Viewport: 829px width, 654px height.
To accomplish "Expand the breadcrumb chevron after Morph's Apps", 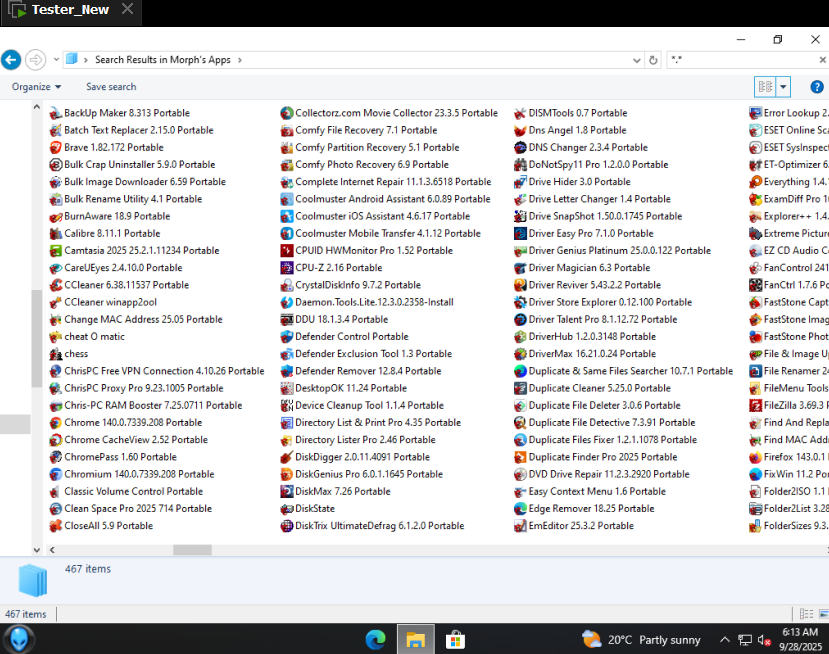I will [x=240, y=60].
